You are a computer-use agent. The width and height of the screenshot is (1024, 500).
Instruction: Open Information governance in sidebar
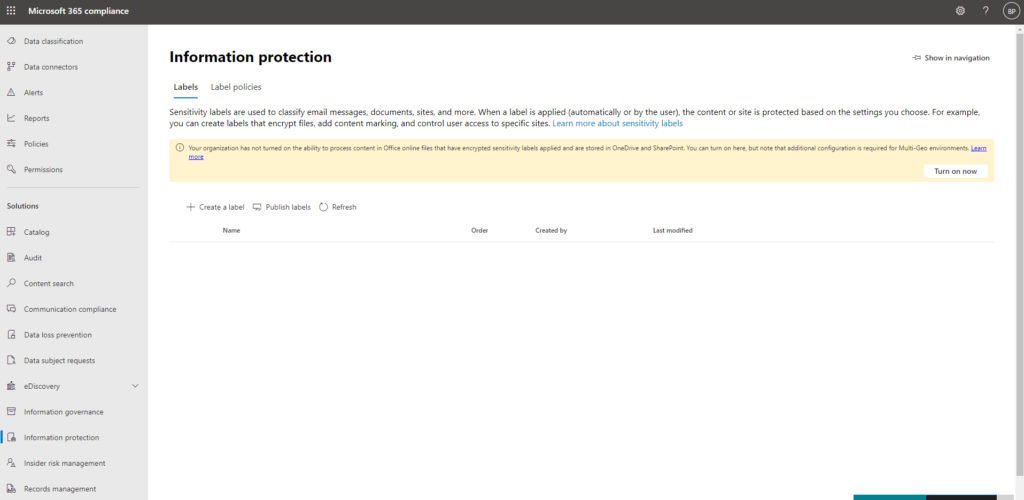coord(63,412)
